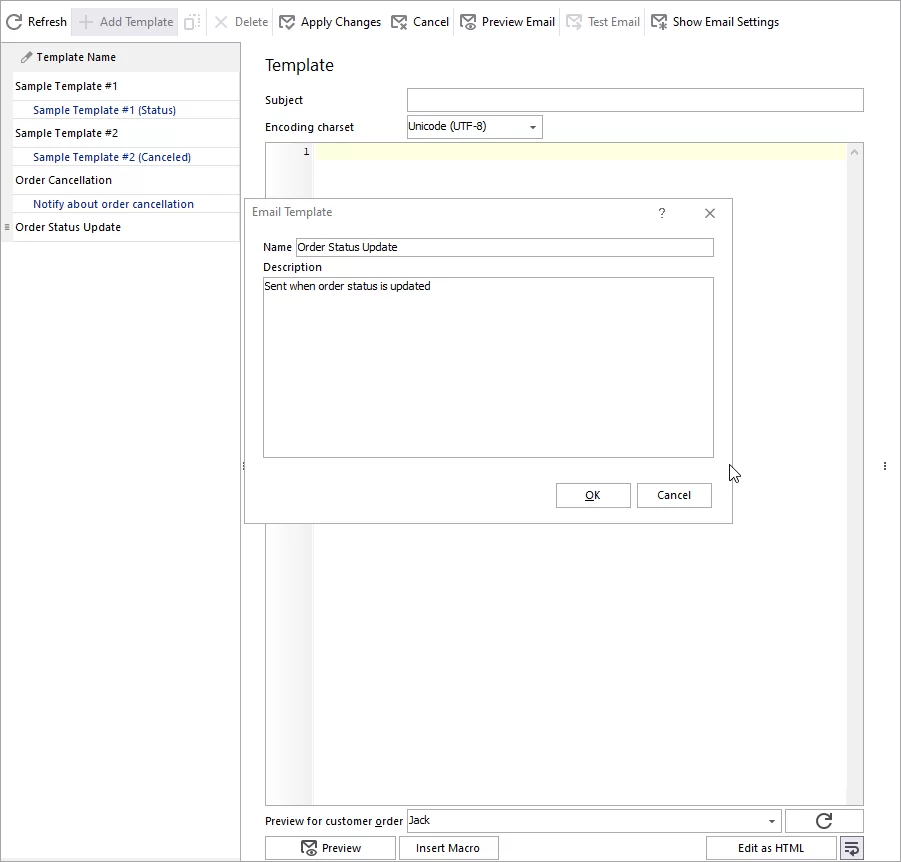
Task: Select Sample Template #1 in list
Action: [66, 86]
